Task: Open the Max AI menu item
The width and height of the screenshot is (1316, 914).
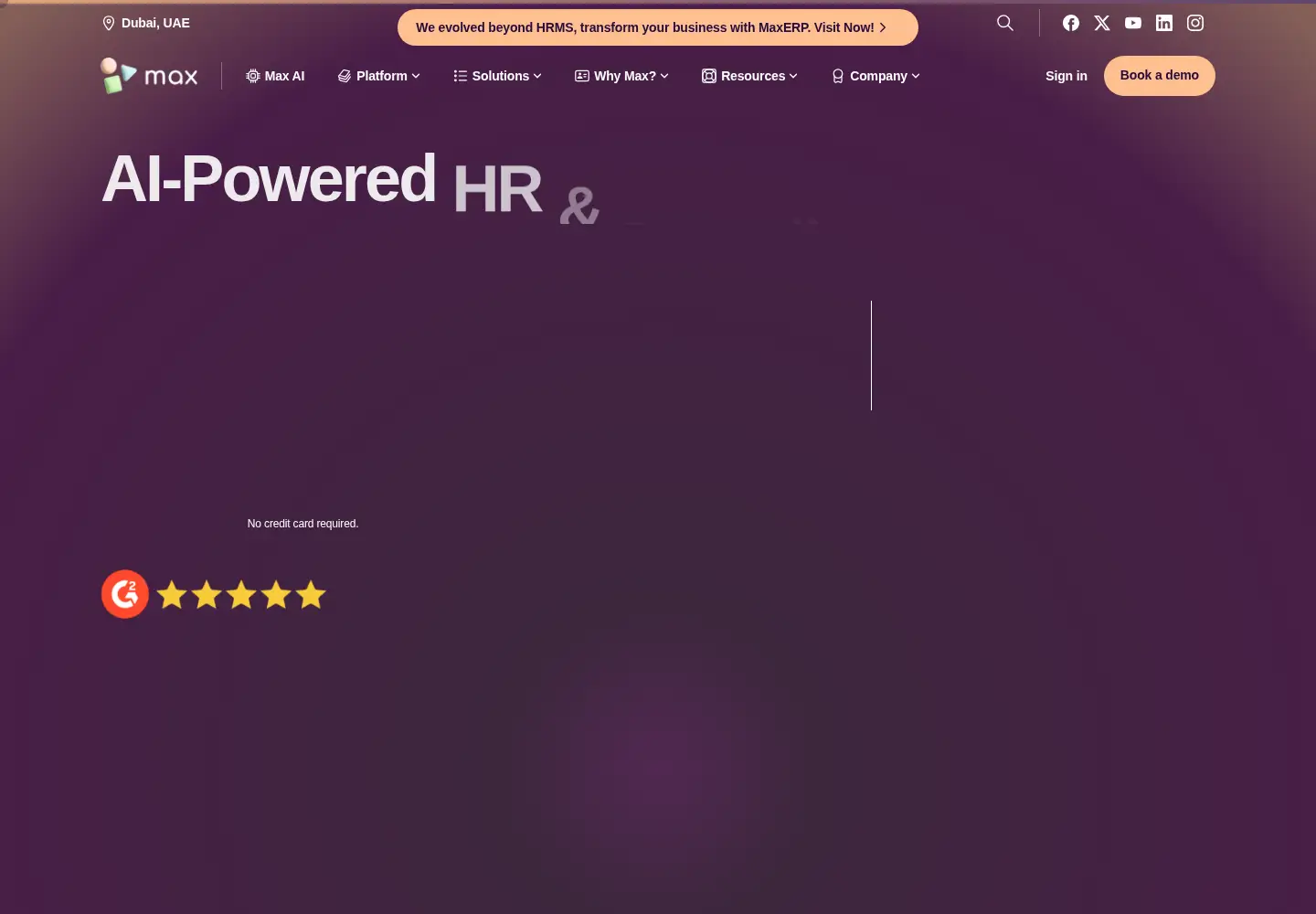Action: pos(275,76)
